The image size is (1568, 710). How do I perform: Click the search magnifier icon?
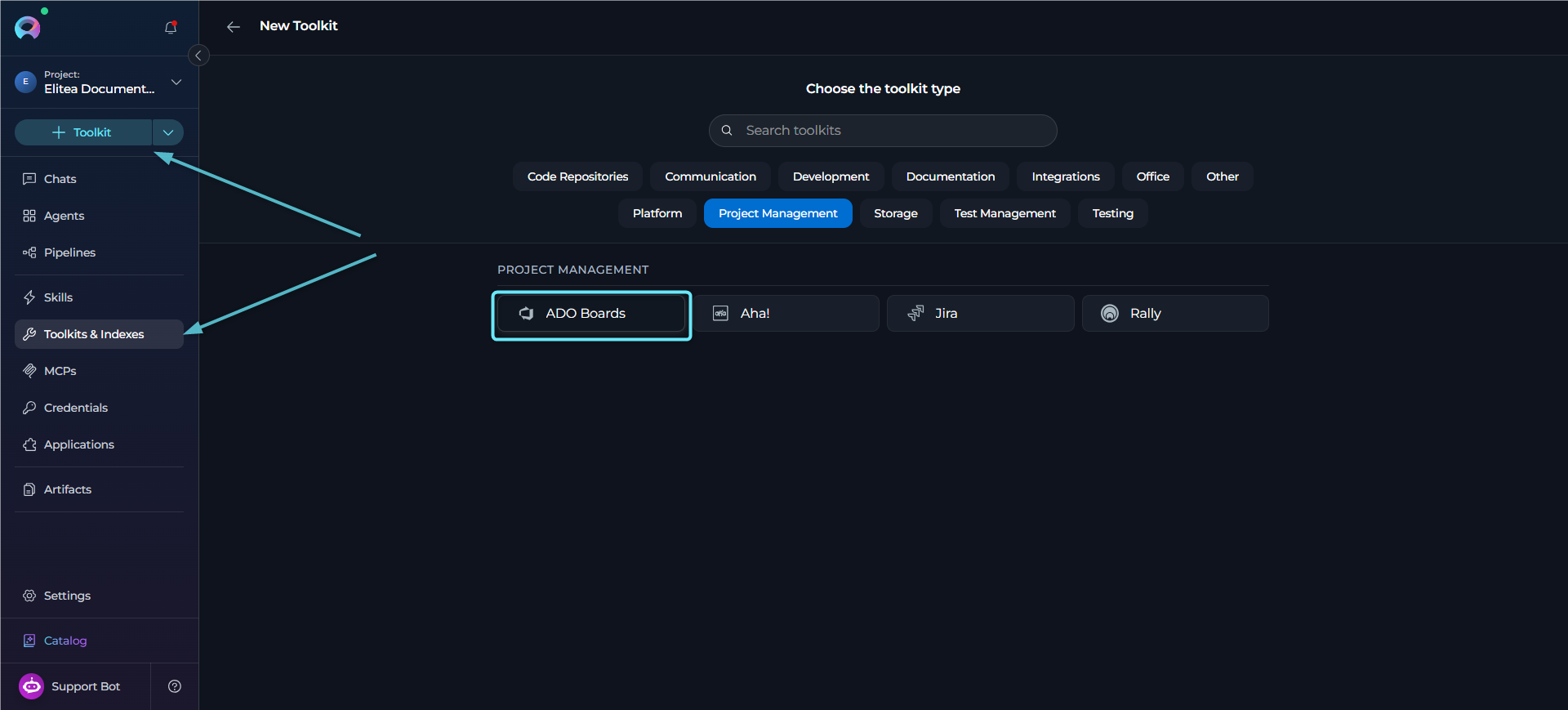727,131
